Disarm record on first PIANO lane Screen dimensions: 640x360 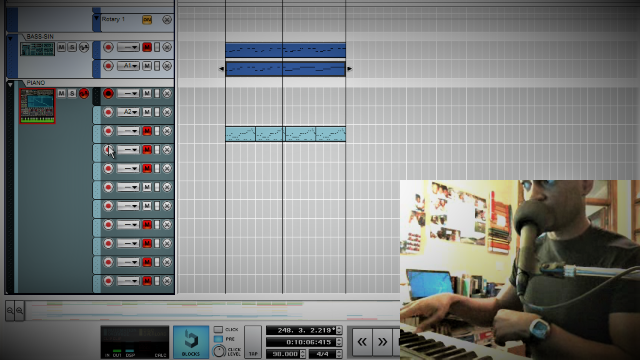click(108, 93)
